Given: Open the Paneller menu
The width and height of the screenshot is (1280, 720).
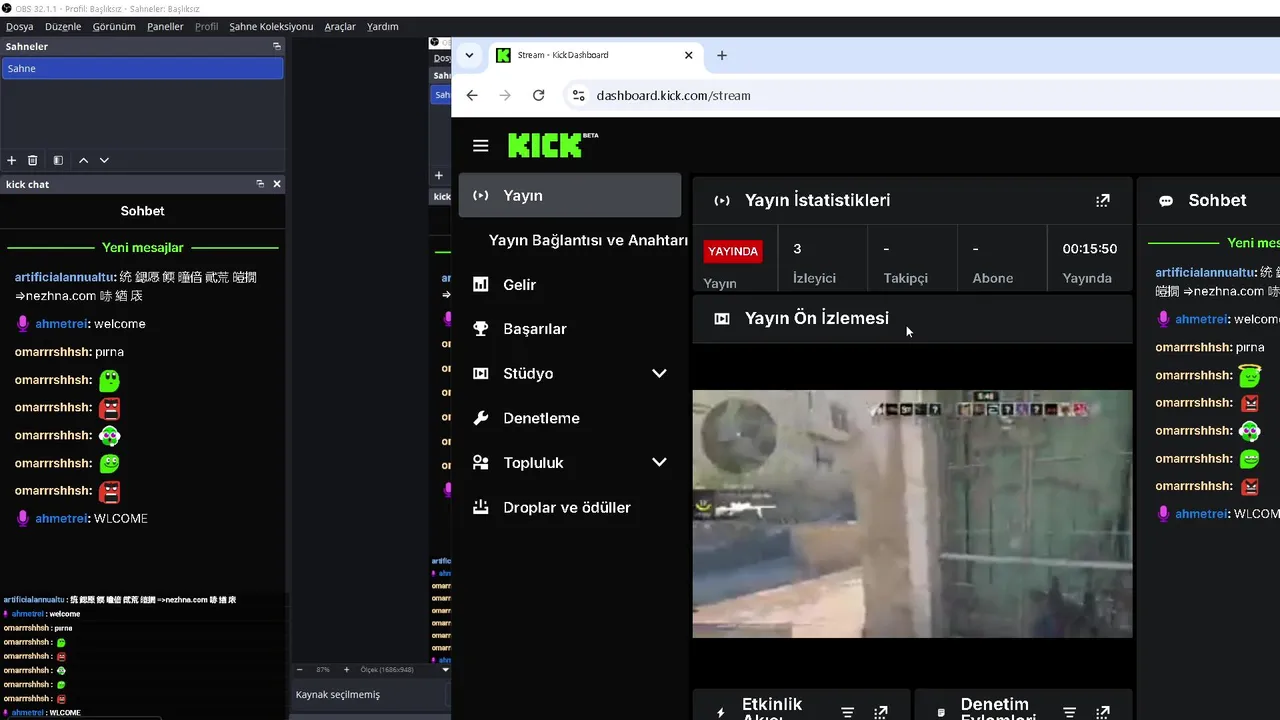Looking at the screenshot, I should [165, 27].
